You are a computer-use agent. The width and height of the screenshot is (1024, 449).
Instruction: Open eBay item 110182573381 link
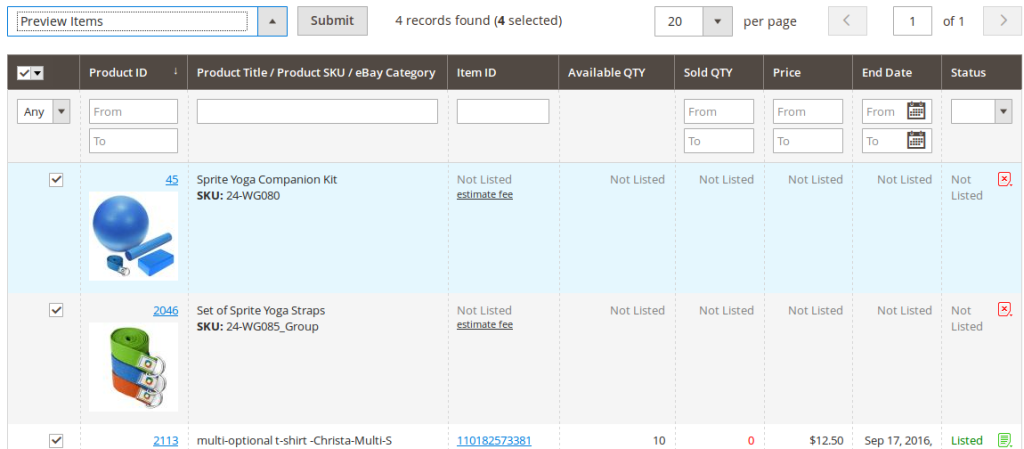[494, 440]
